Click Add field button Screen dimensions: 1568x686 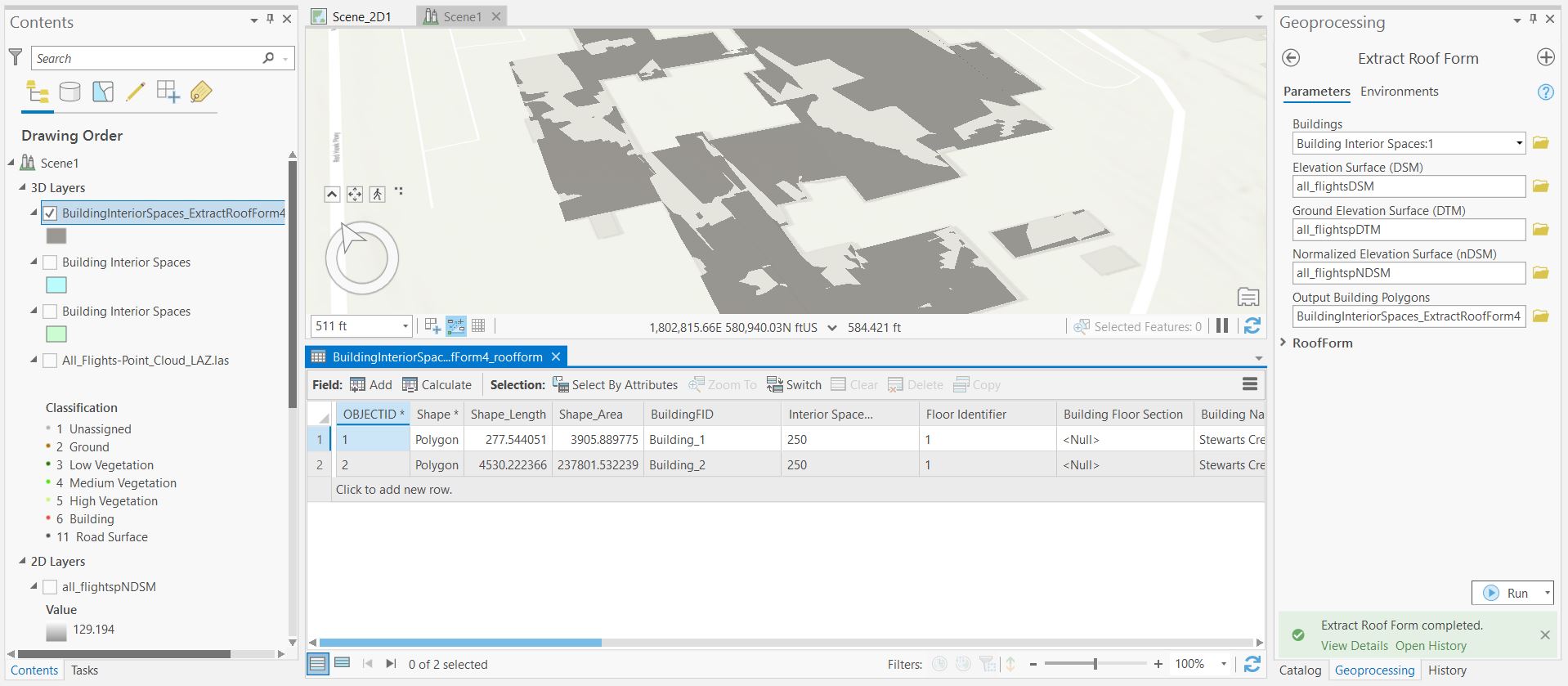coord(371,384)
